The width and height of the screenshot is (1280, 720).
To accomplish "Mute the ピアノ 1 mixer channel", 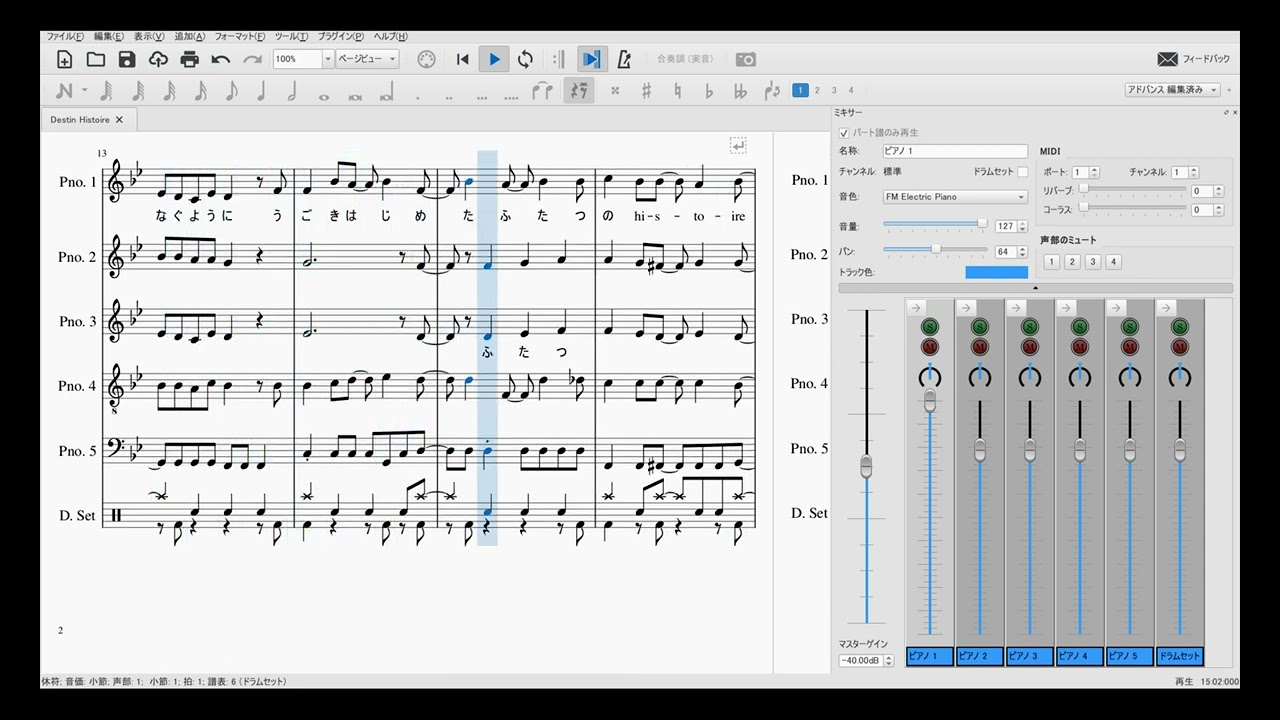I will pos(930,347).
